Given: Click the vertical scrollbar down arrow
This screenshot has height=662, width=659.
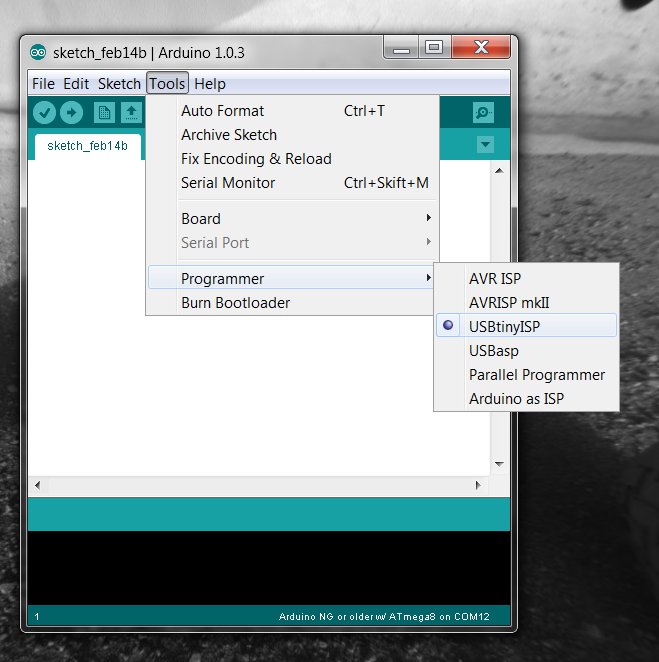Looking at the screenshot, I should coord(499,464).
